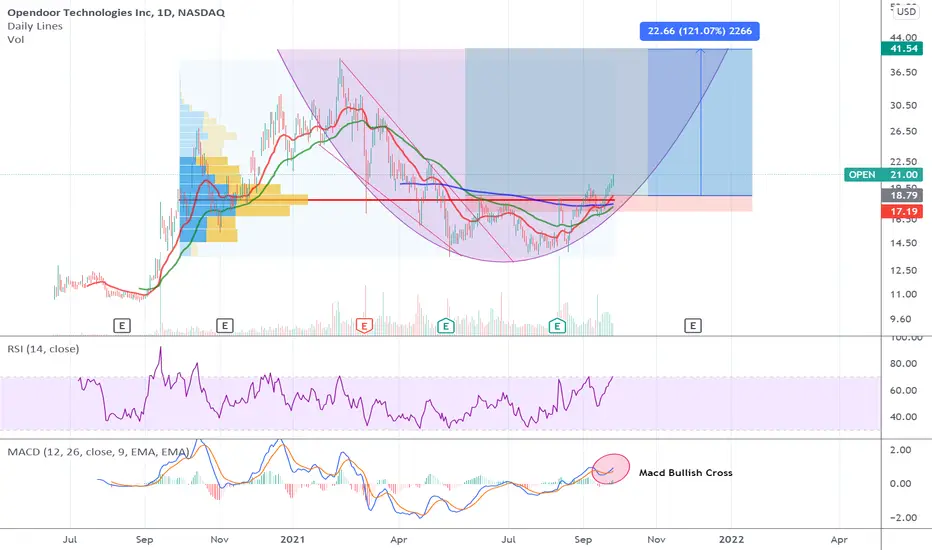Image resolution: width=932 pixels, height=550 pixels.
Task: Select the Macd Bullish Cross text annotation
Action: point(685,473)
